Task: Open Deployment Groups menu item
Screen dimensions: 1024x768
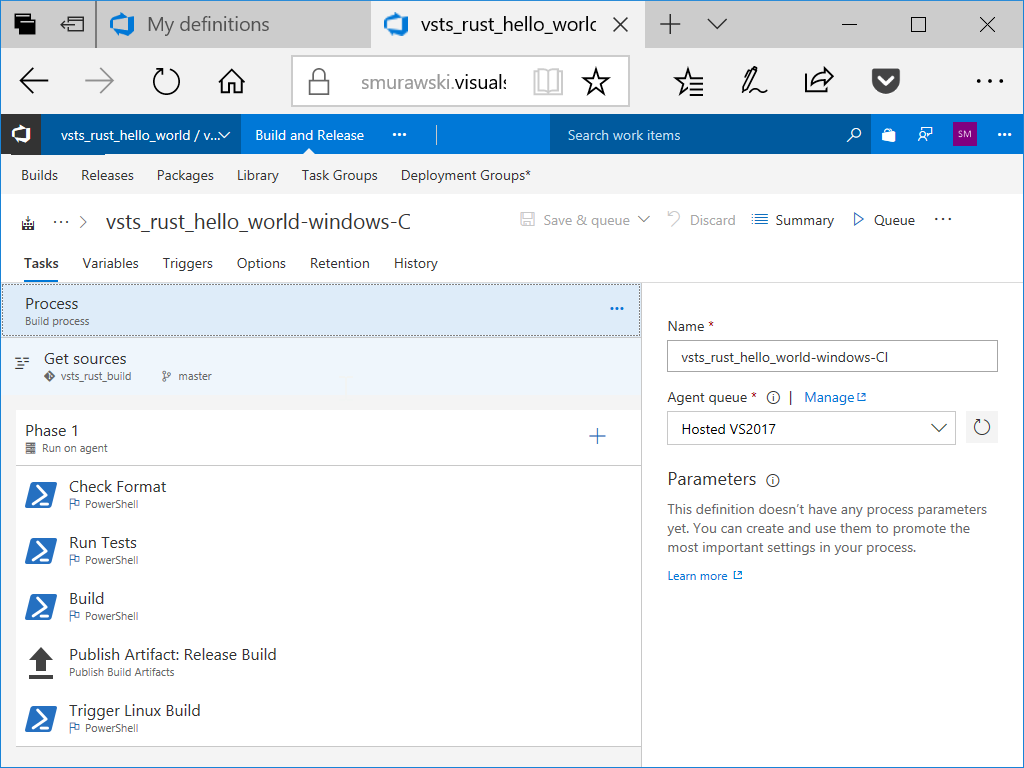Action: 466,175
